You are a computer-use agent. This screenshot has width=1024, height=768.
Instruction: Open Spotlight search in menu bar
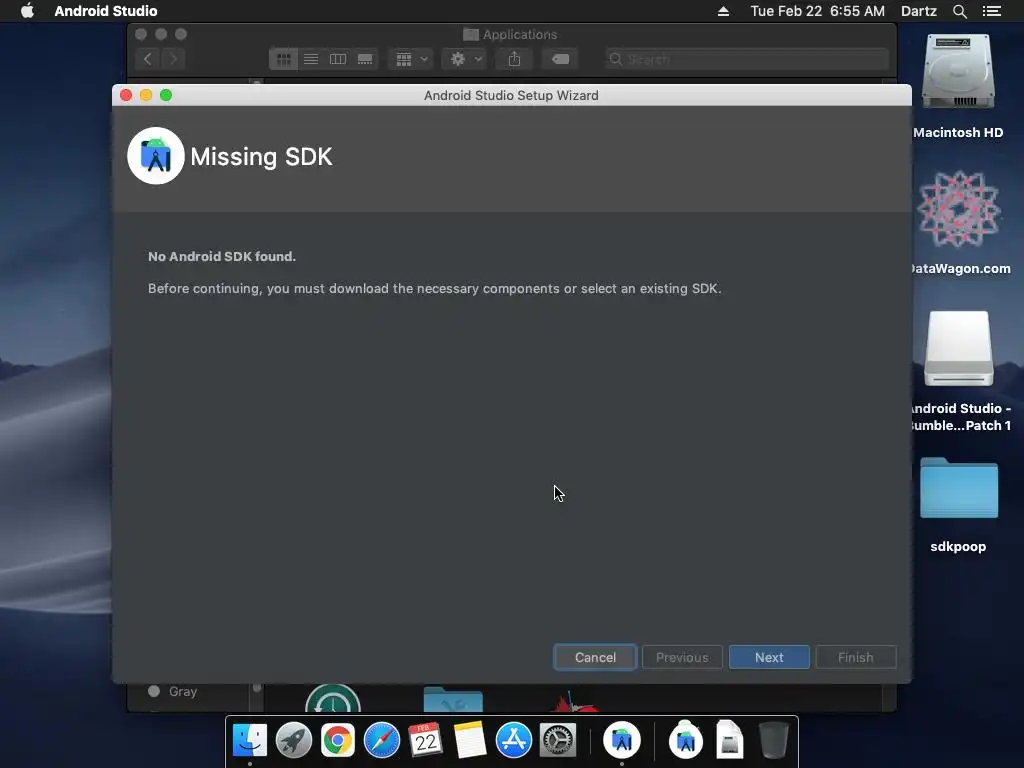[959, 11]
